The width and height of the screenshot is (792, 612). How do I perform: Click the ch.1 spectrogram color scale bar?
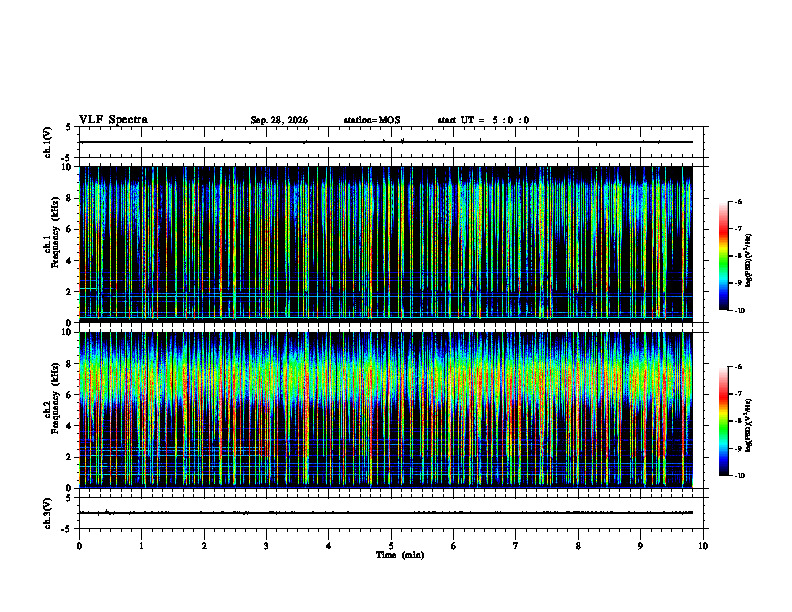[723, 256]
